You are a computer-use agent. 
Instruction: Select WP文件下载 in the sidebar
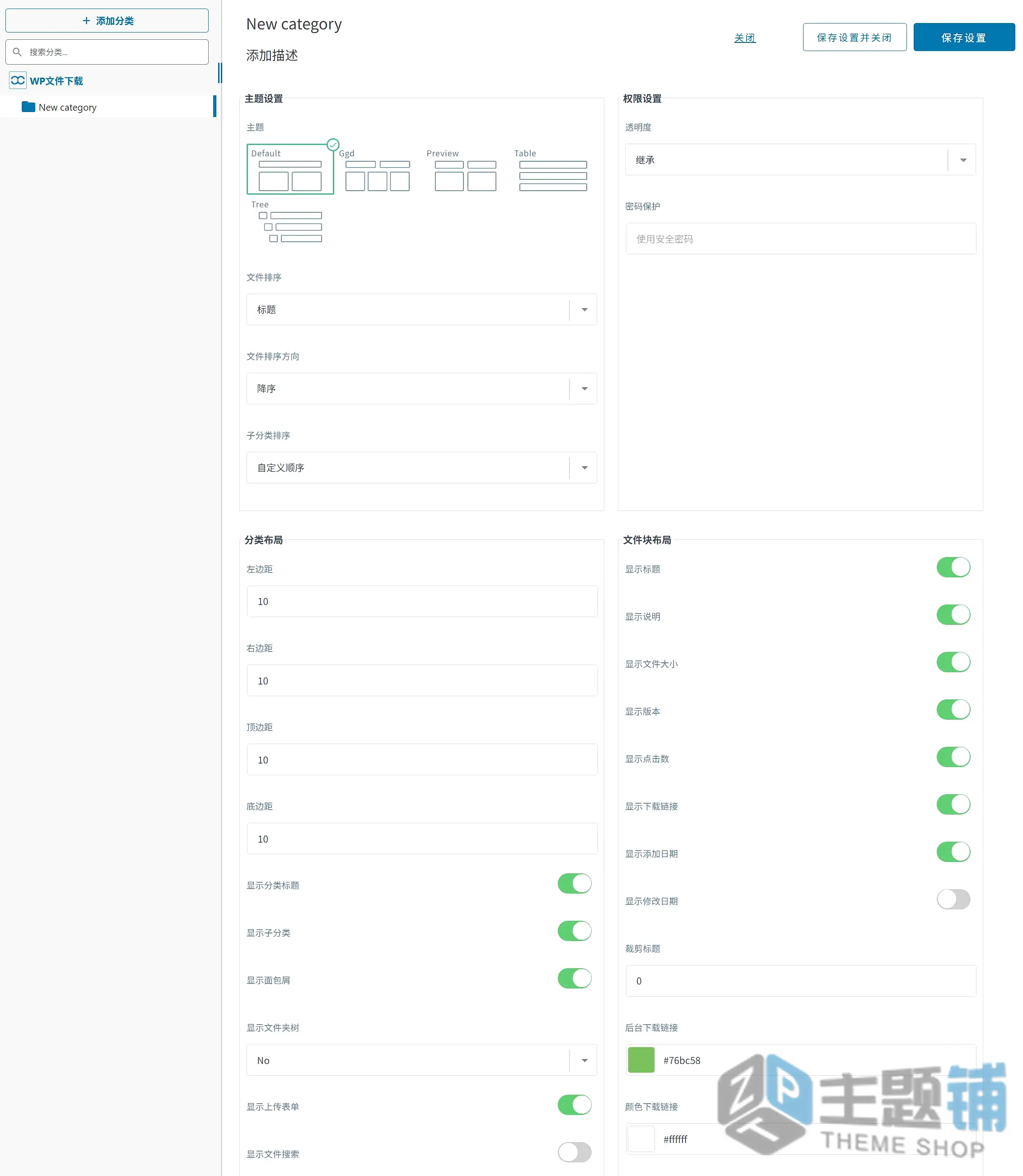(x=56, y=81)
